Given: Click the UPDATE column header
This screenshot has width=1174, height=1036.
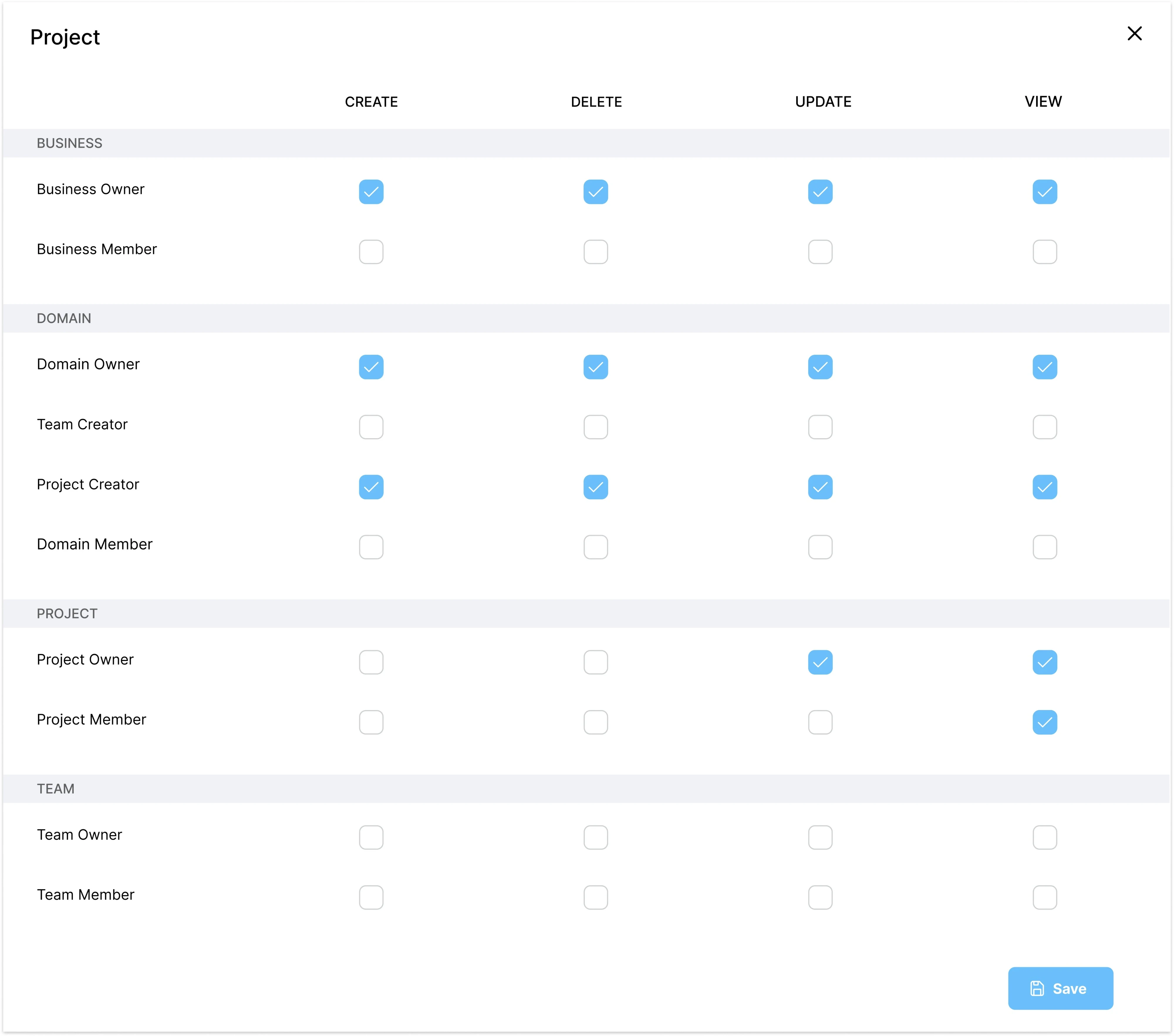Looking at the screenshot, I should [x=823, y=102].
